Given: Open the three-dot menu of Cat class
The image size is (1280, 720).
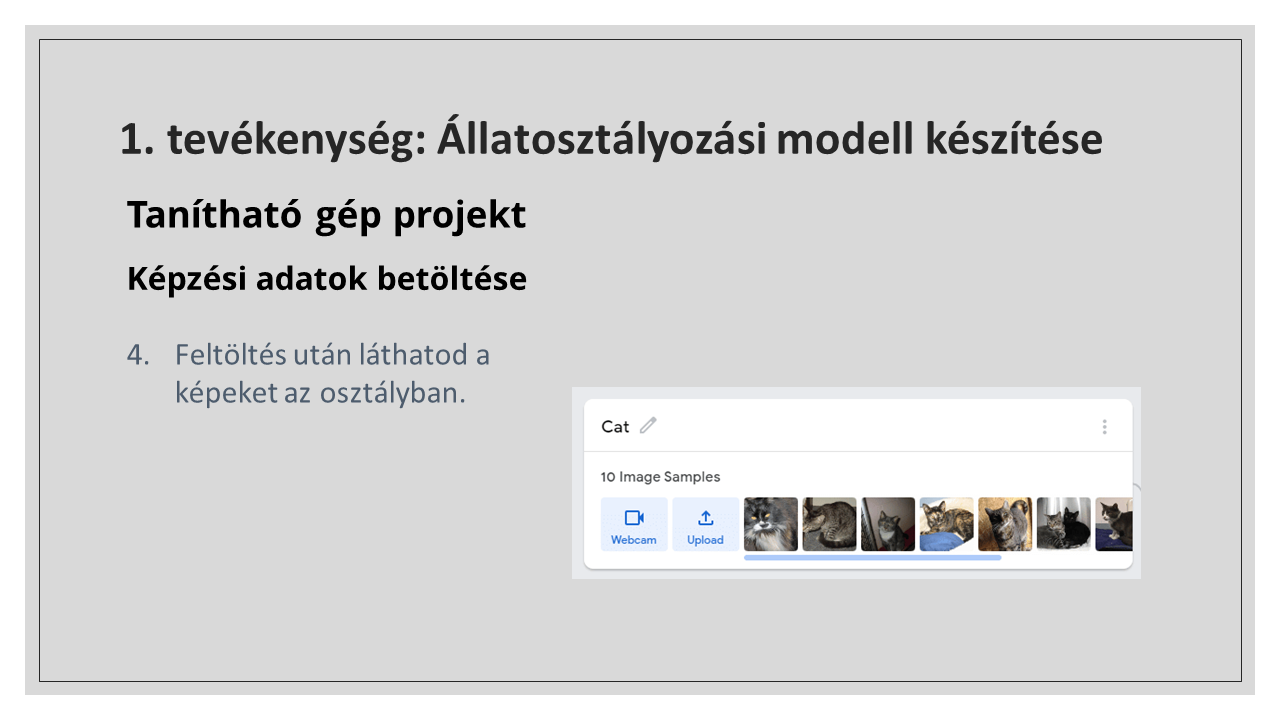Looking at the screenshot, I should tap(1104, 427).
